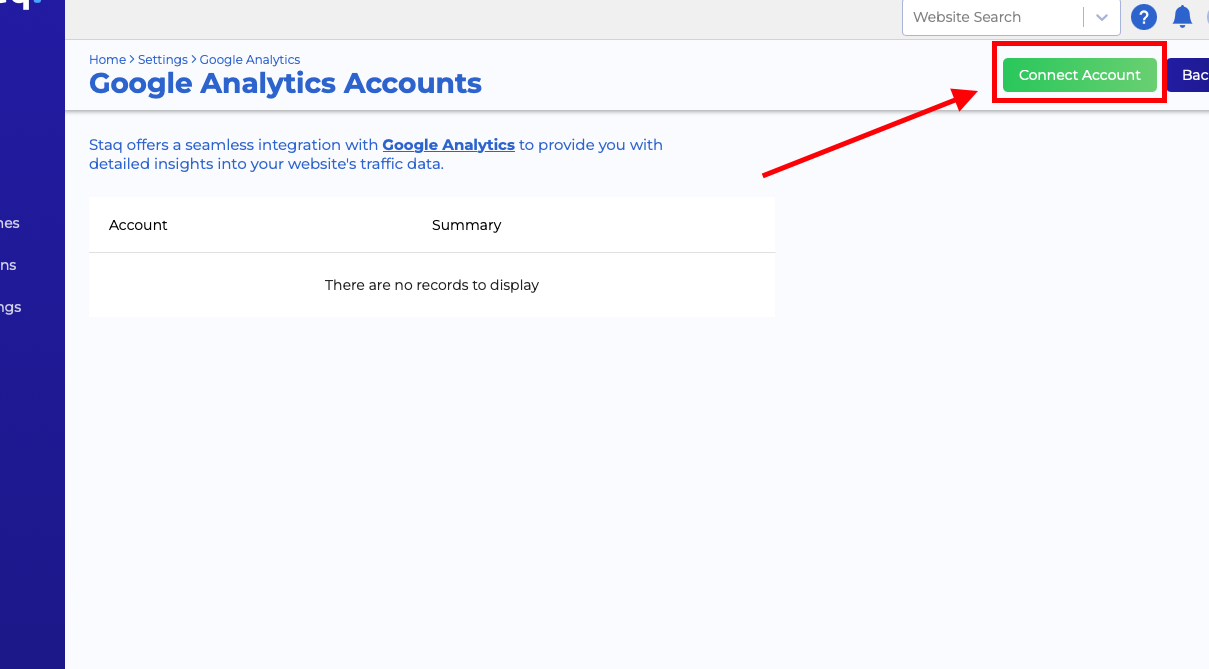Click the Staq logo in the sidebar
Viewport: 1209px width, 669px height.
(20, 4)
